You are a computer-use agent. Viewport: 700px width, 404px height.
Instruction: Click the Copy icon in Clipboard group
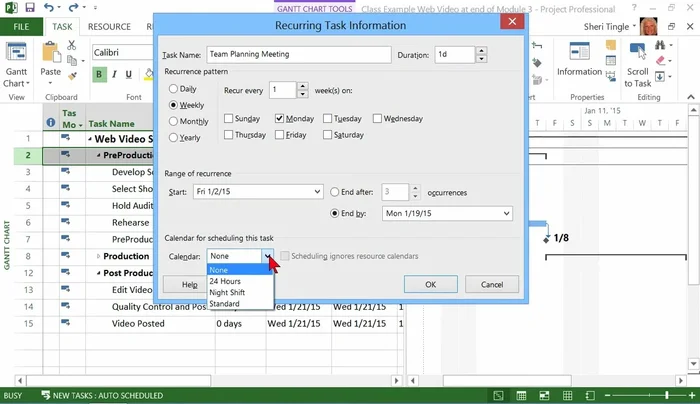coord(71,60)
